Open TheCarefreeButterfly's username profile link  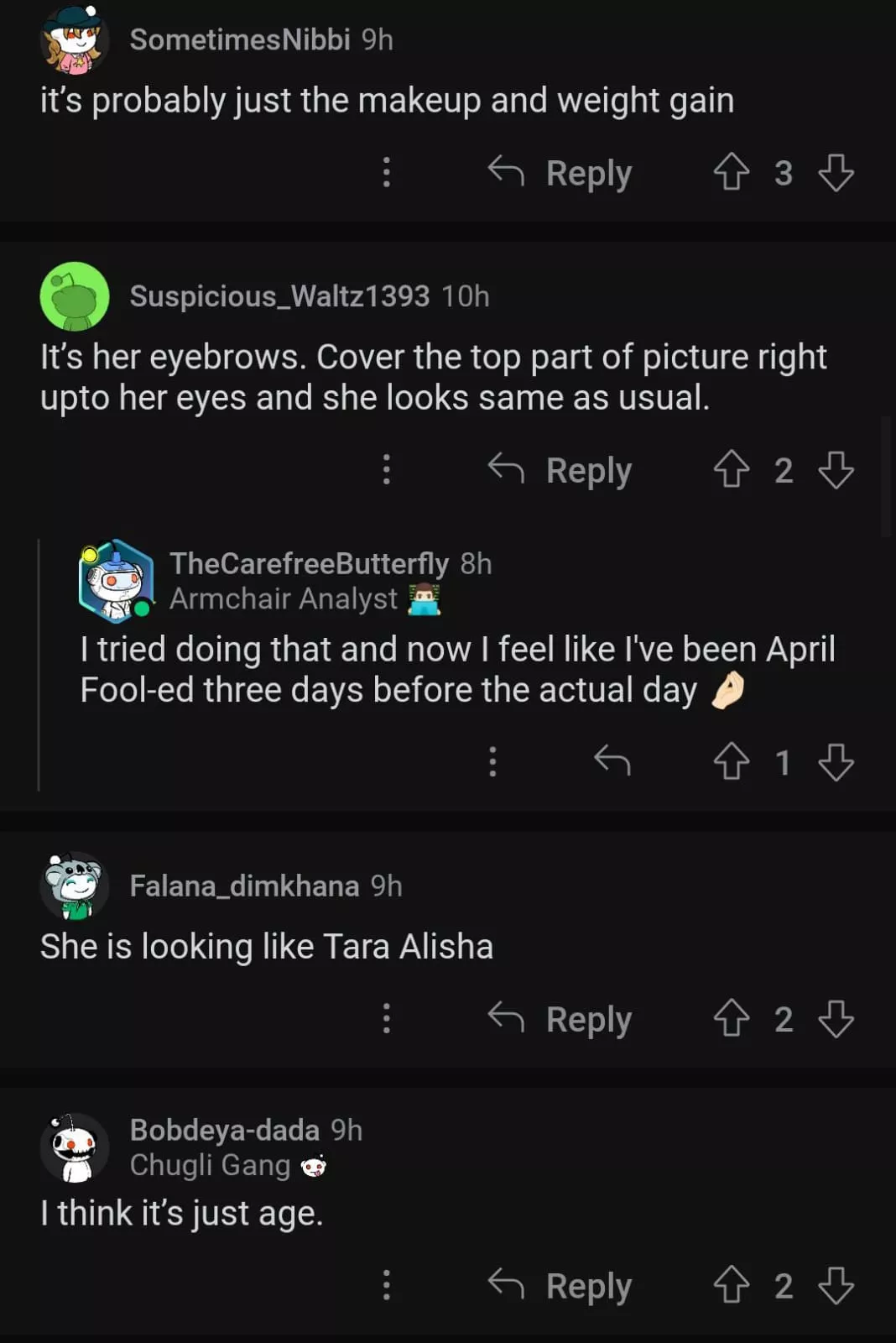click(309, 563)
